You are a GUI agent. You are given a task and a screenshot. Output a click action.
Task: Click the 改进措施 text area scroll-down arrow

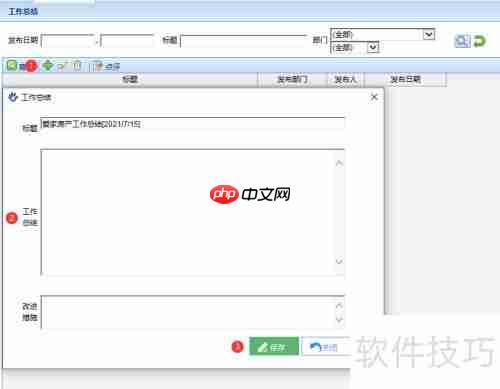coord(339,320)
